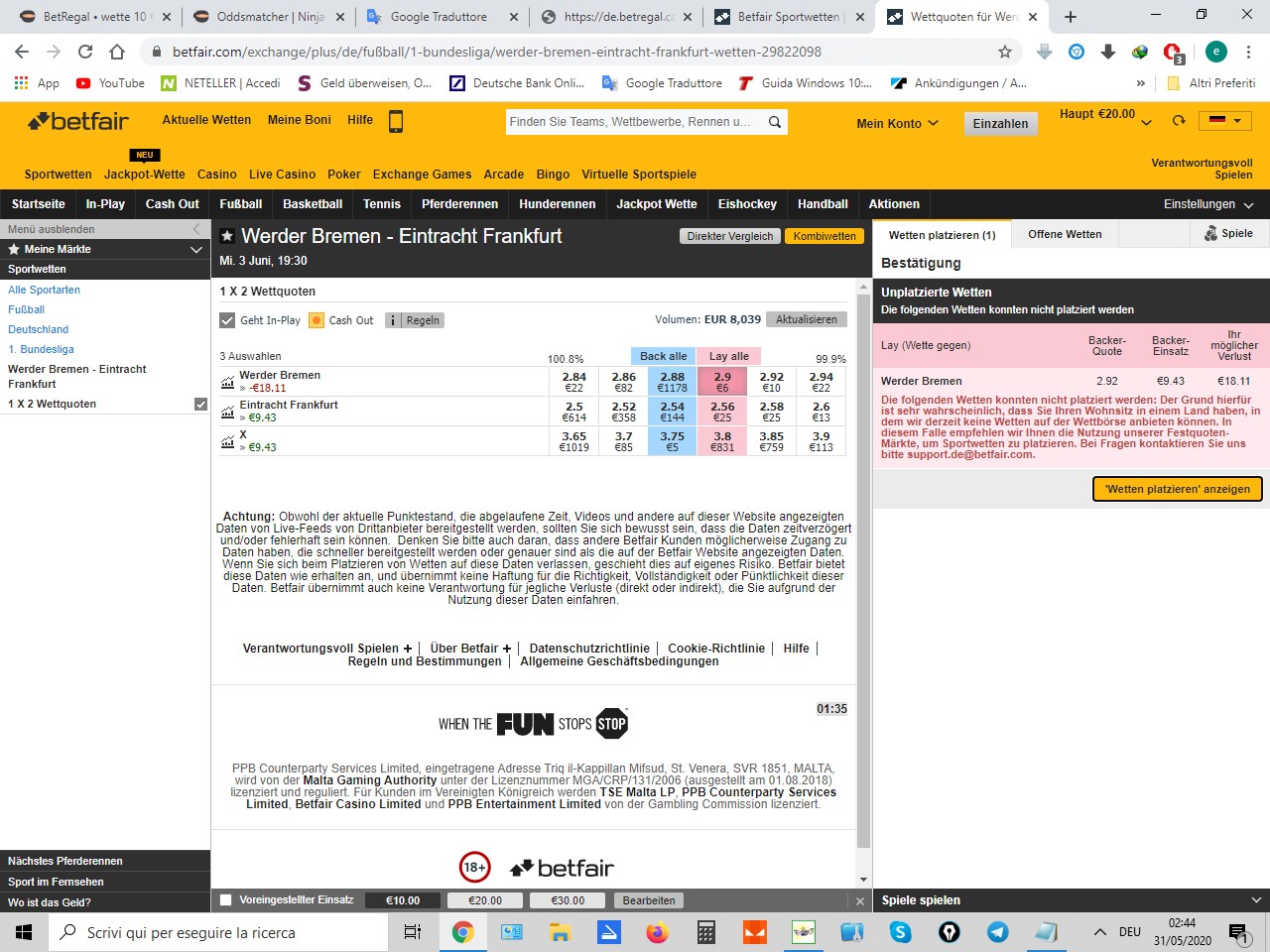Open the chart icon for the X draw
1270x952 pixels.
(227, 440)
